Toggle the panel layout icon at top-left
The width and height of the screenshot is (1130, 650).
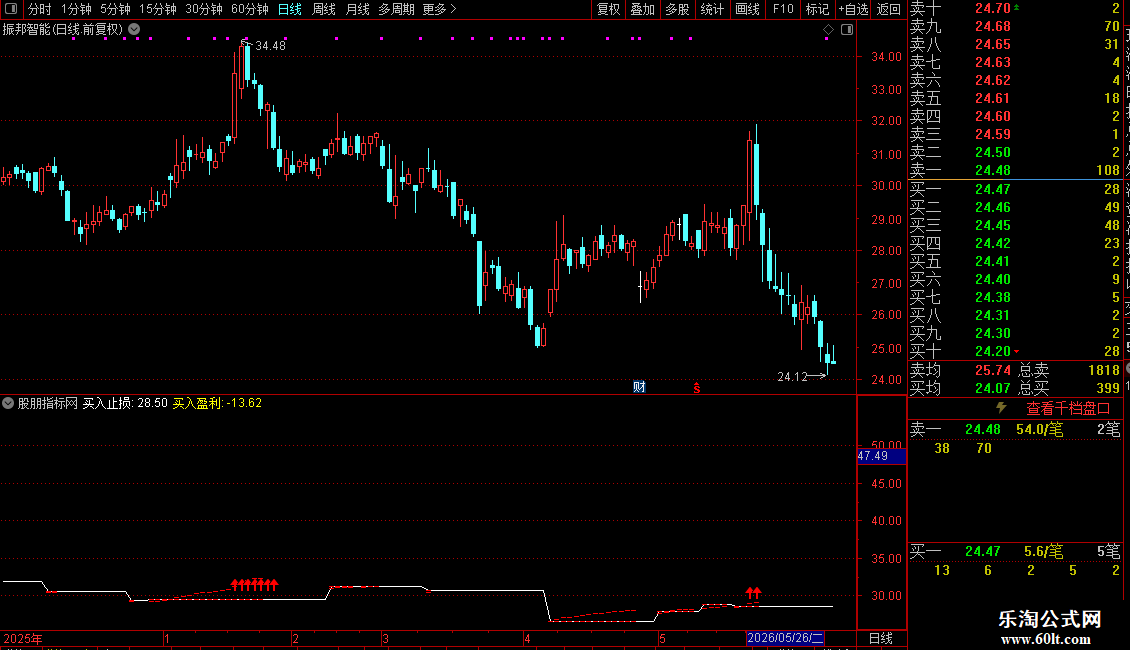point(11,9)
